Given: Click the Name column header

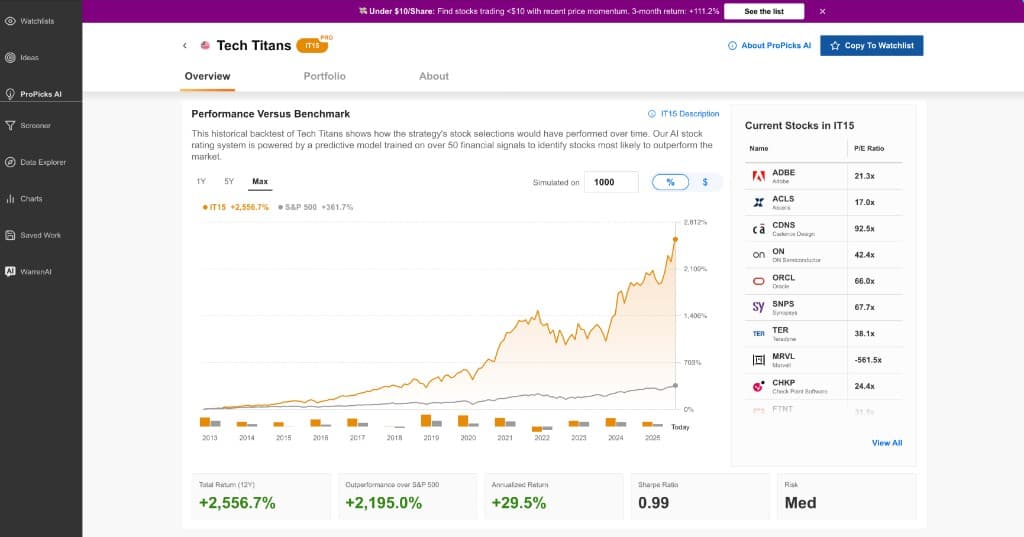Looking at the screenshot, I should pyautogui.click(x=759, y=148).
